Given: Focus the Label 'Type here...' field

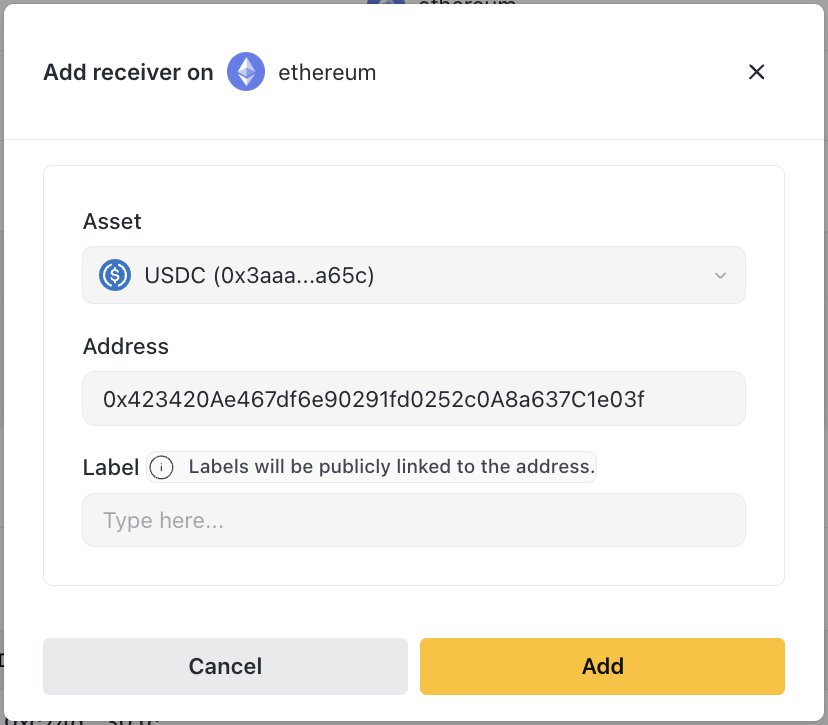Looking at the screenshot, I should (x=413, y=520).
